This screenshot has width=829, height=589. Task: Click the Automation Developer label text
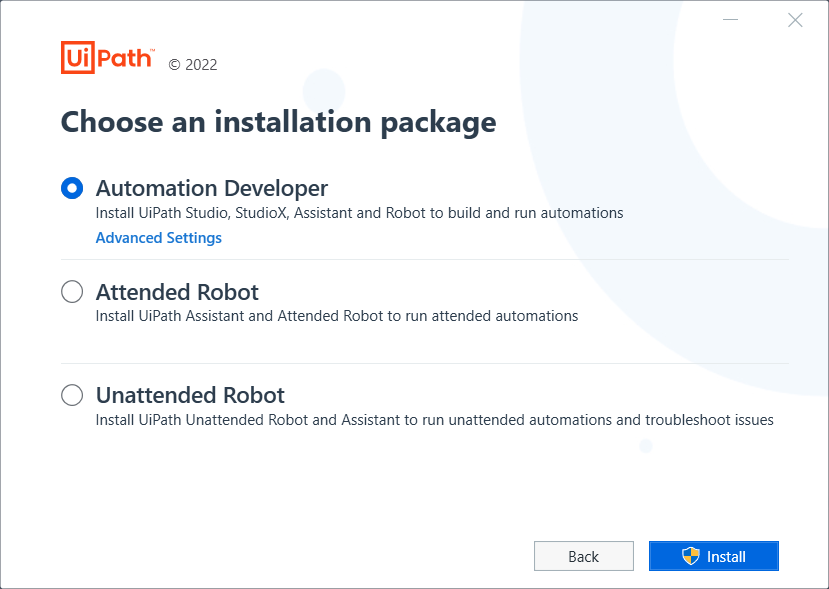click(x=212, y=188)
